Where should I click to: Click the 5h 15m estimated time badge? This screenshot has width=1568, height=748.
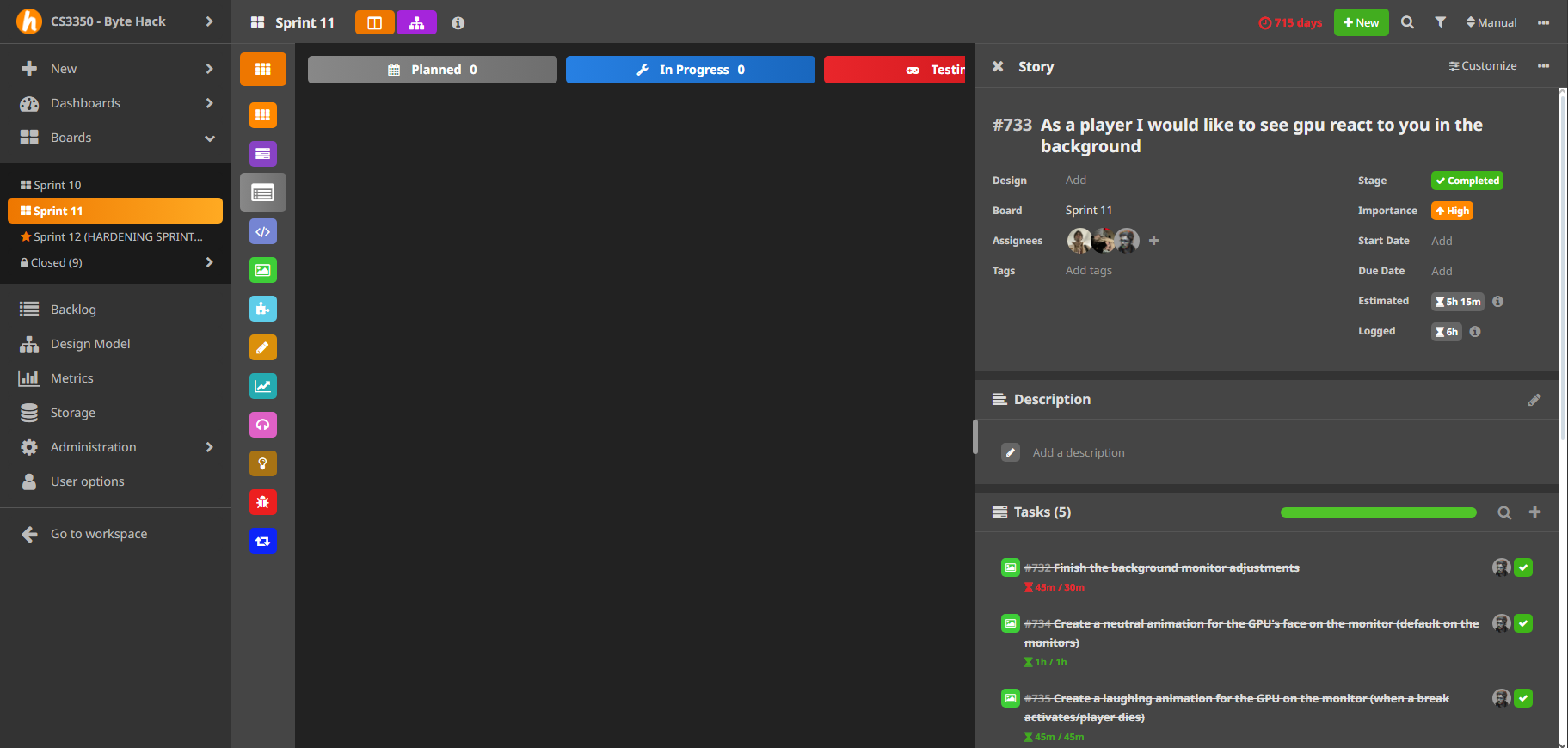[x=1458, y=302]
